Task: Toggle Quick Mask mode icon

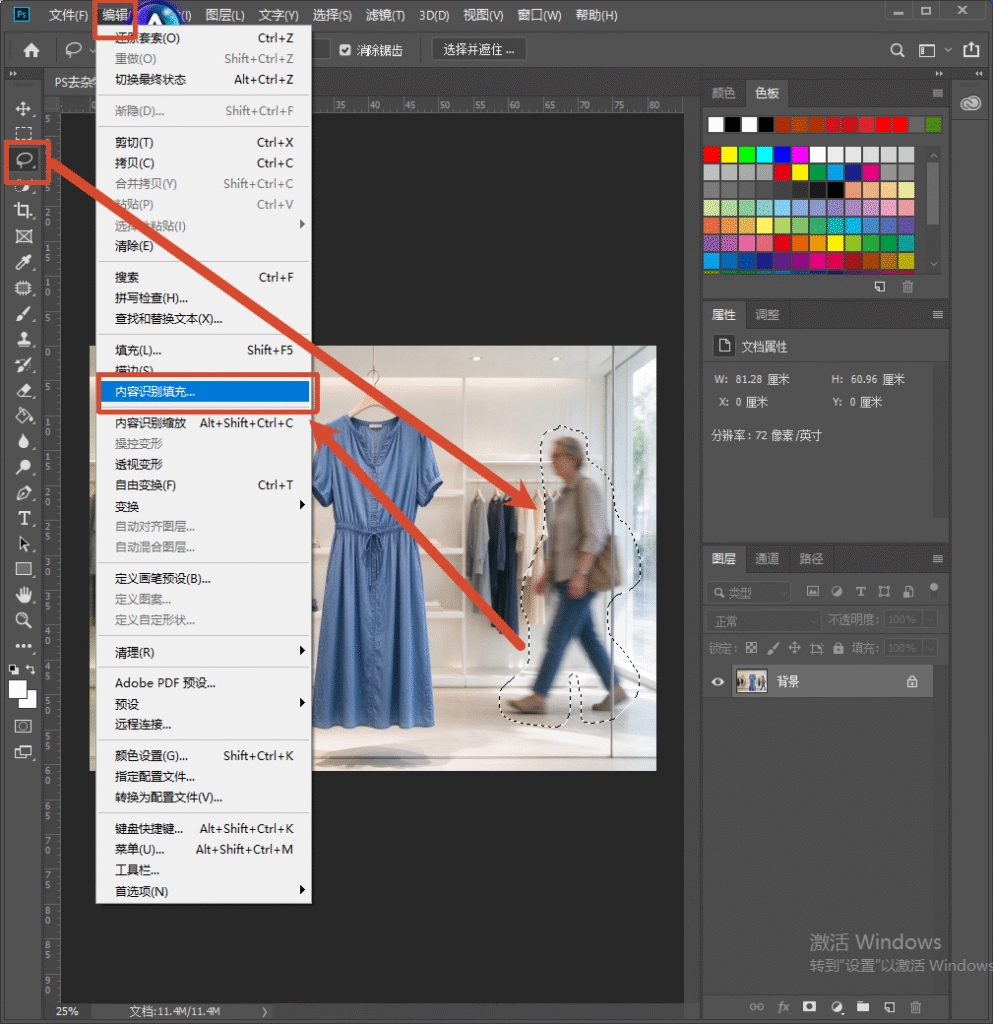Action: point(23,726)
